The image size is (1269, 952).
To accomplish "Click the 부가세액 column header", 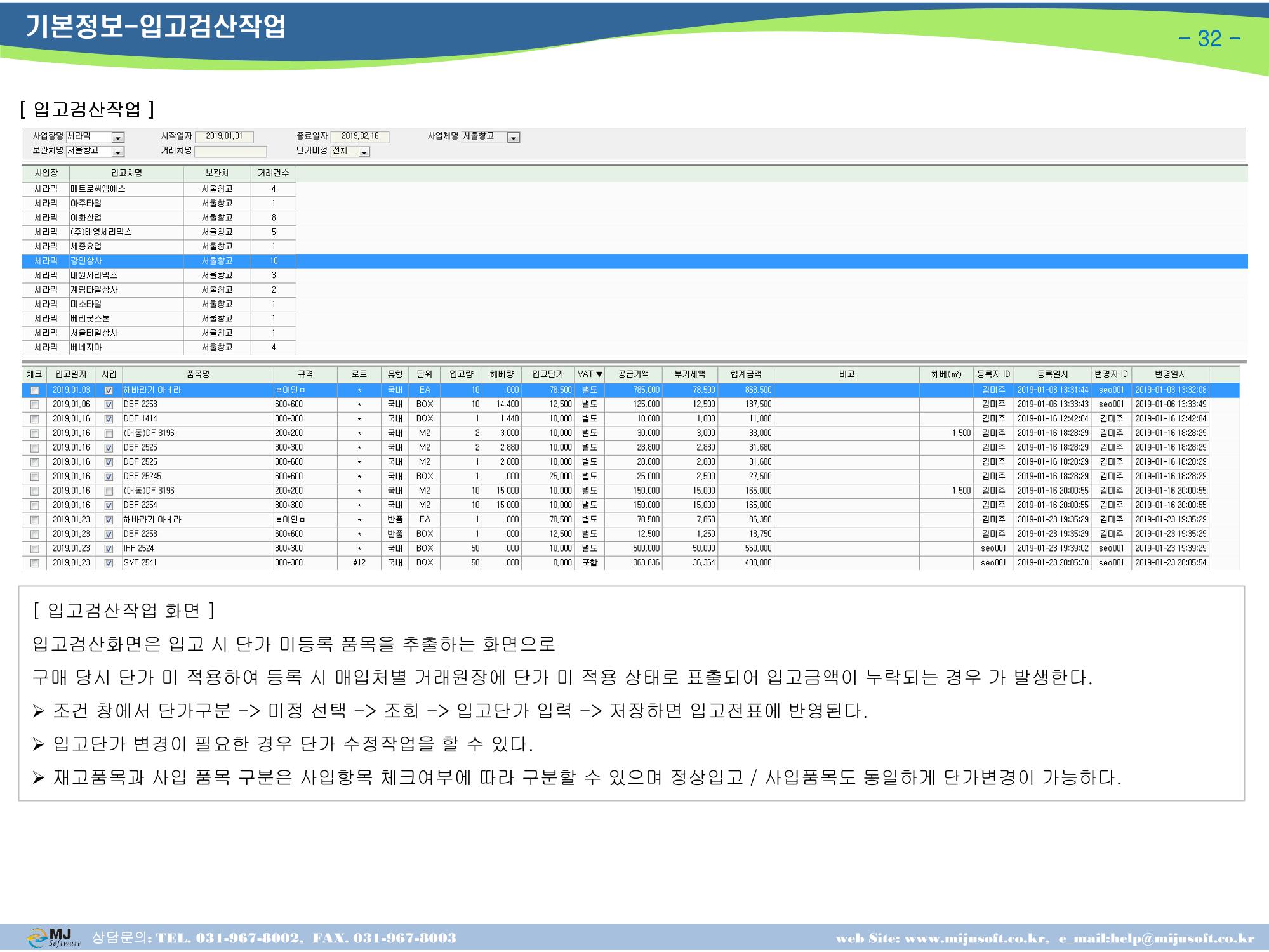I will pos(690,374).
